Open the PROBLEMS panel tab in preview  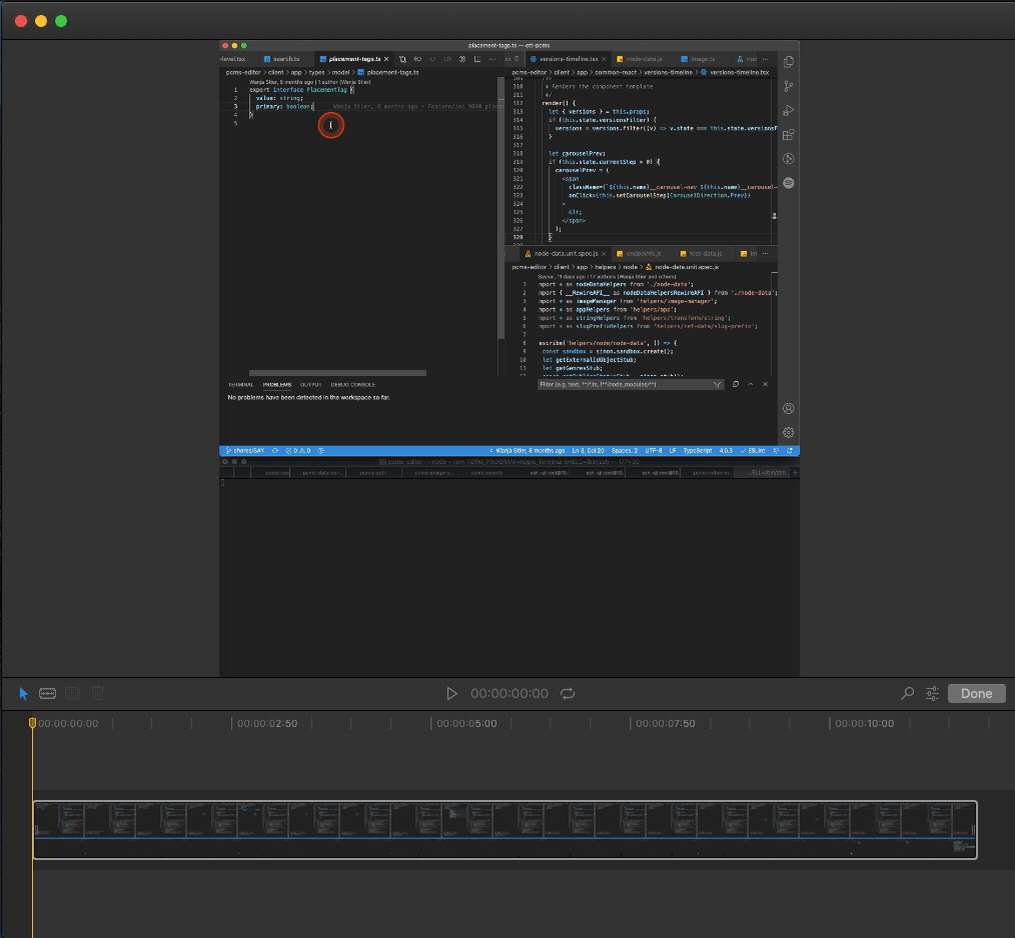[x=277, y=385]
